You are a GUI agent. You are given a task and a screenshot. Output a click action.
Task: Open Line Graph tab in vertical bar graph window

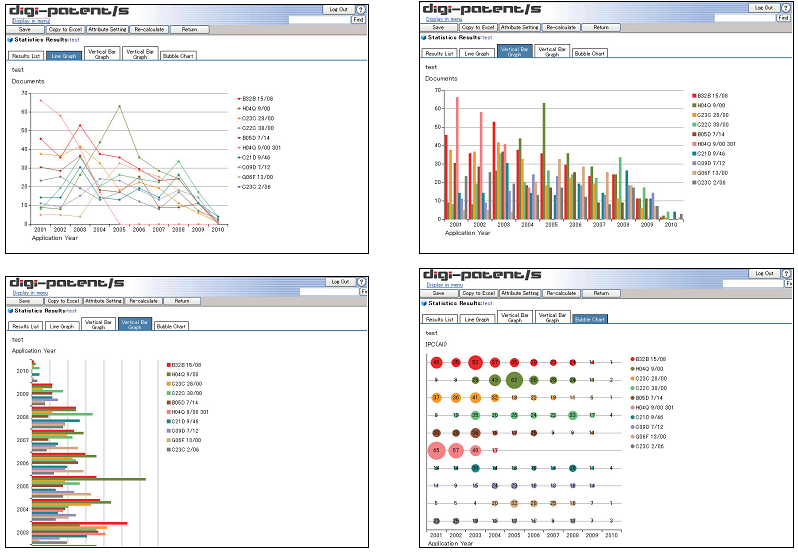point(477,53)
